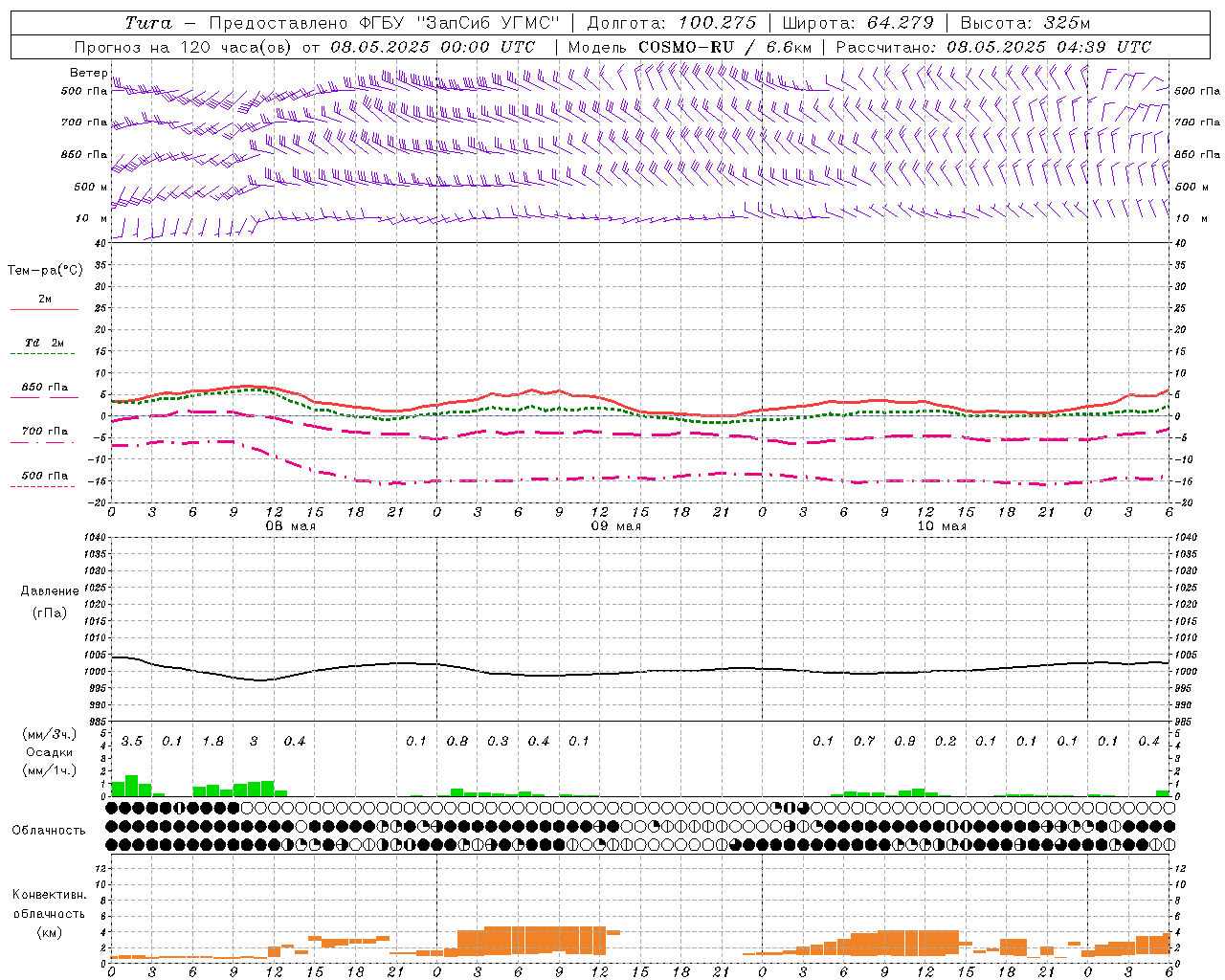This screenshot has height=980, width=1225.
Task: Click the "0.7" precipitation total value
Action: (x=864, y=742)
